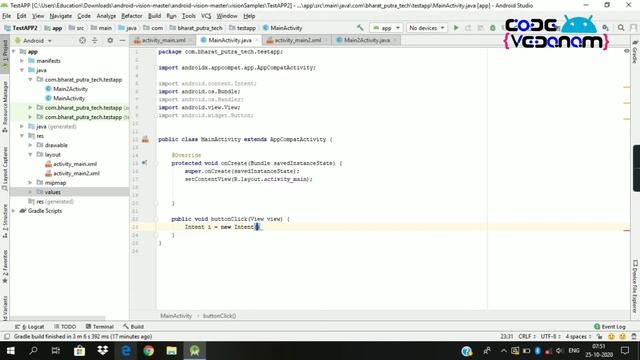Collapse the layout folder
The height and width of the screenshot is (360, 640).
[x=30, y=154]
